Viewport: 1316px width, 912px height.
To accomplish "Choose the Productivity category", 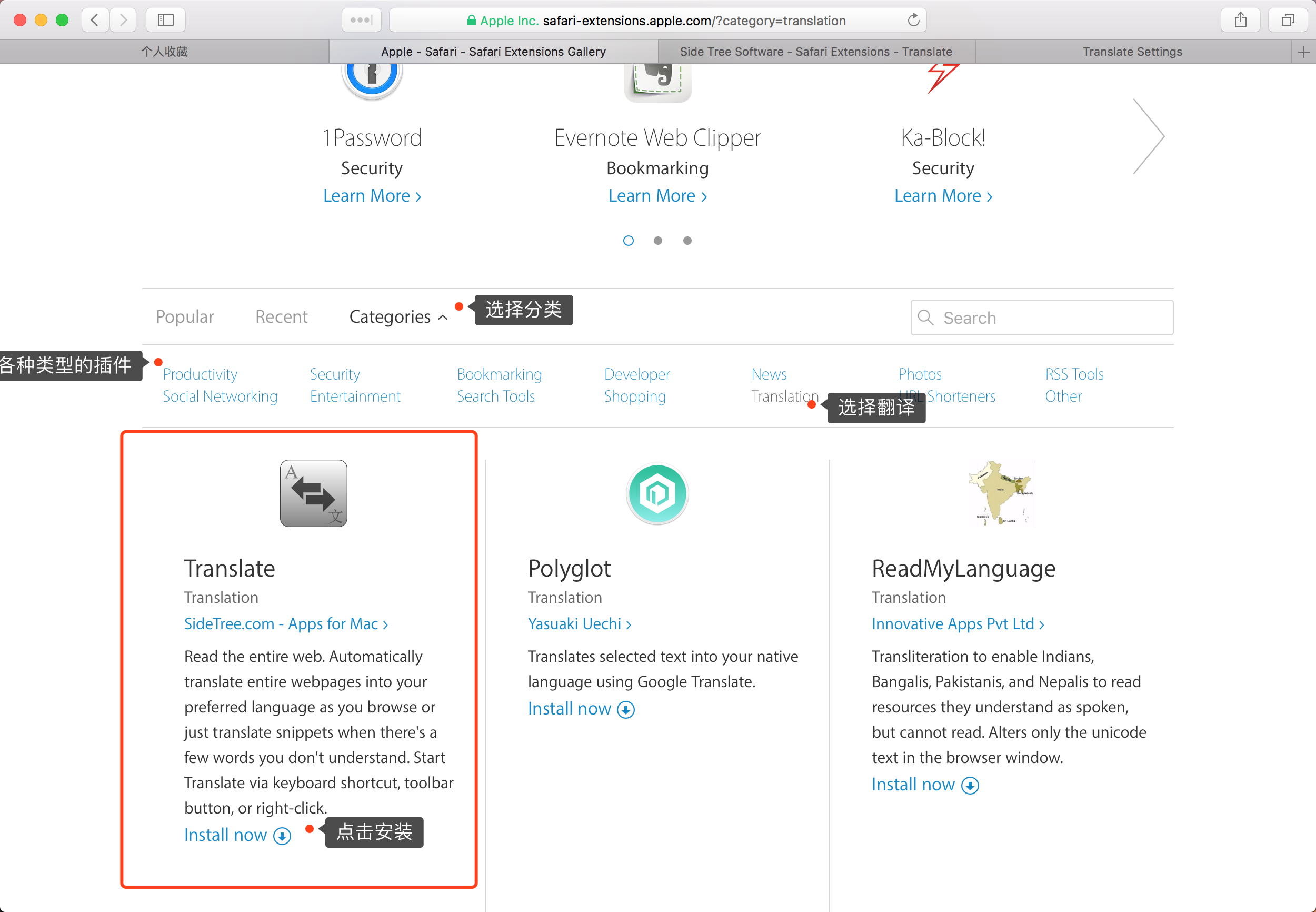I will [x=200, y=374].
